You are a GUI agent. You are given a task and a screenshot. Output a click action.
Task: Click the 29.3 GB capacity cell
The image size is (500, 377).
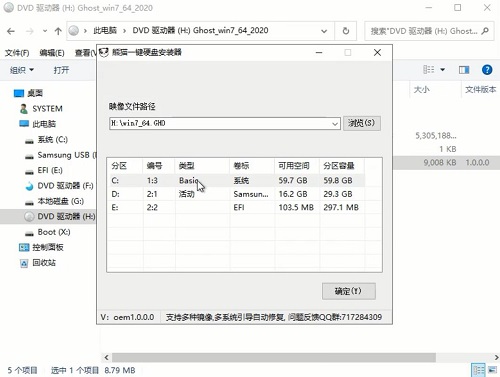338,194
